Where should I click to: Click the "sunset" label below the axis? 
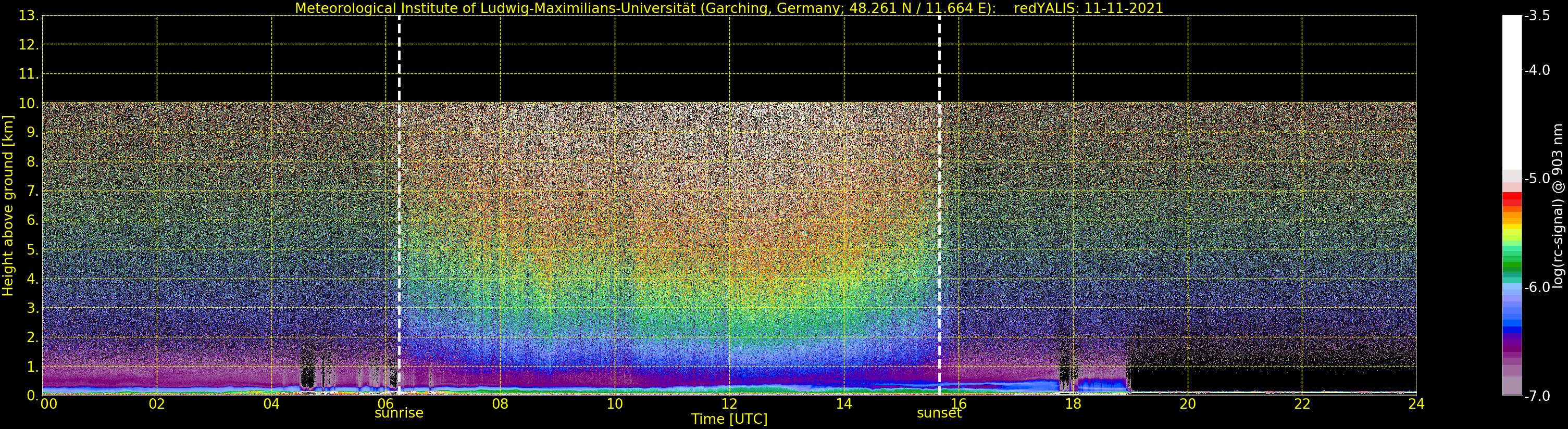pos(939,413)
